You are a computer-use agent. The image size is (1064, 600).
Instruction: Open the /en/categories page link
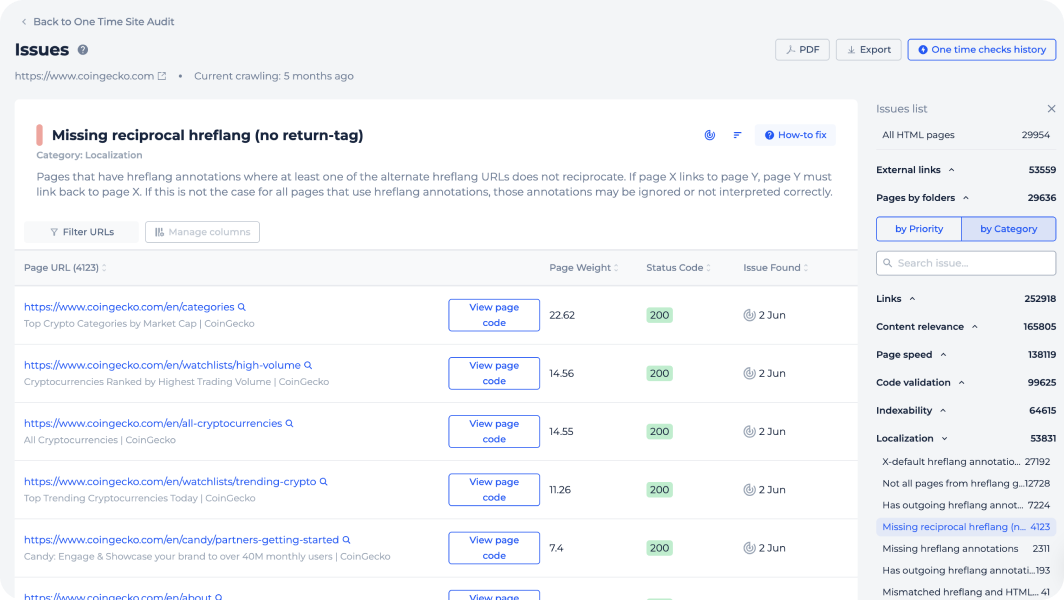coord(129,307)
